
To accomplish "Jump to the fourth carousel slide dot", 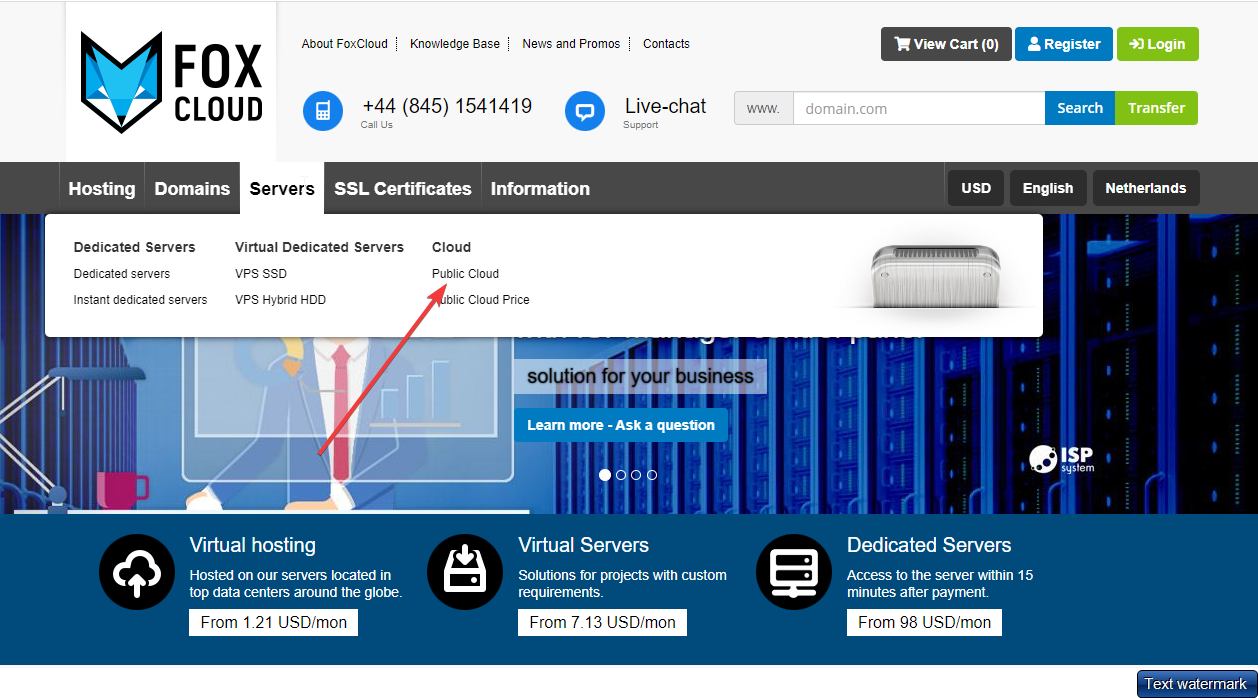I will click(x=652, y=475).
